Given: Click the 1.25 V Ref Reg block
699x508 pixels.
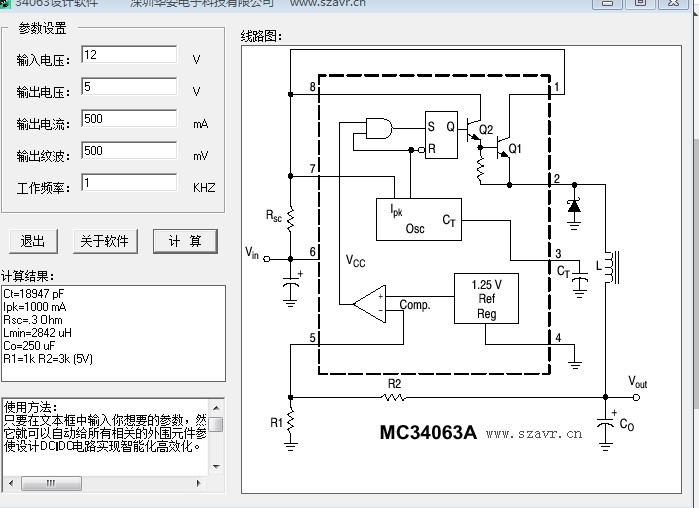Looking at the screenshot, I should (x=486, y=299).
